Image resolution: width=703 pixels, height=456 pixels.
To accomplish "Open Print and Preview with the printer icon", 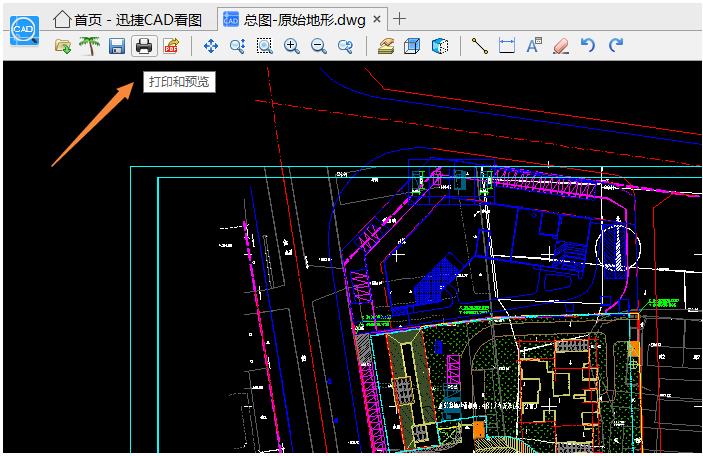I will [144, 46].
